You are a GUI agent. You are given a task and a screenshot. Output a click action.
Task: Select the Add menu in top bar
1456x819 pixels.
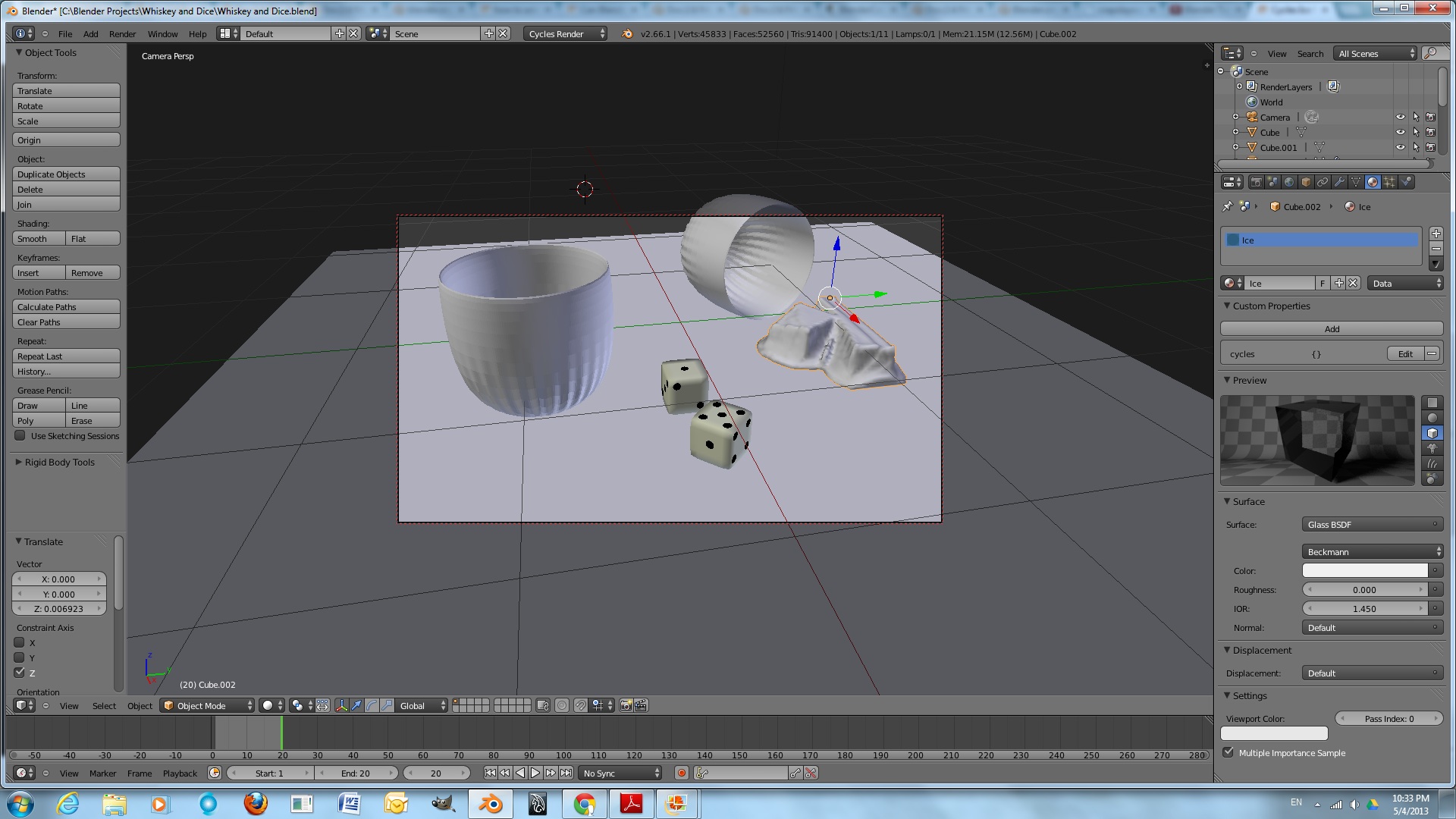[x=89, y=33]
